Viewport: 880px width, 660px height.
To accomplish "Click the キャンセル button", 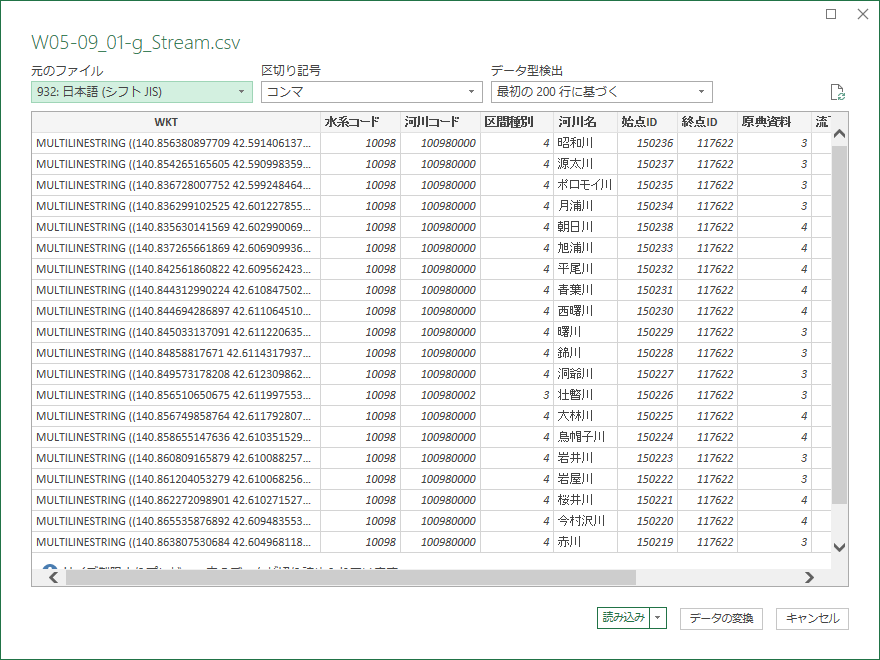I will click(812, 619).
